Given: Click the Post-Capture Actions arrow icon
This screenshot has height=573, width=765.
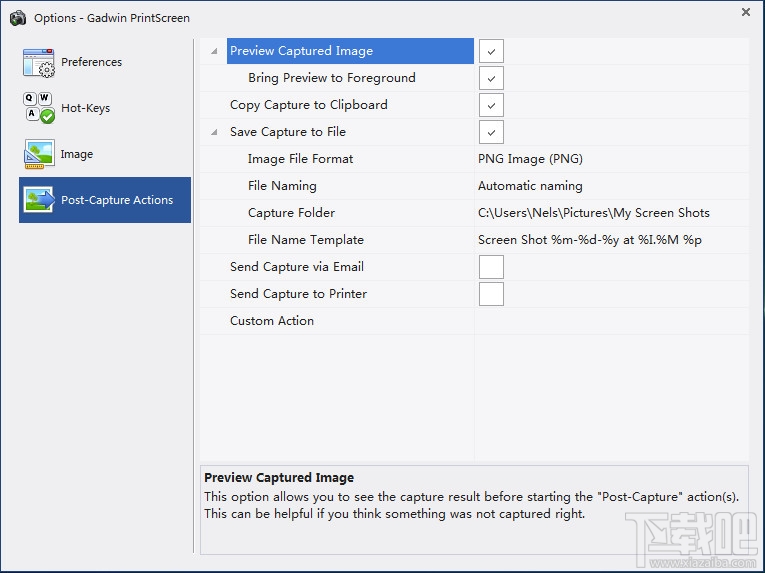Looking at the screenshot, I should coord(39,200).
